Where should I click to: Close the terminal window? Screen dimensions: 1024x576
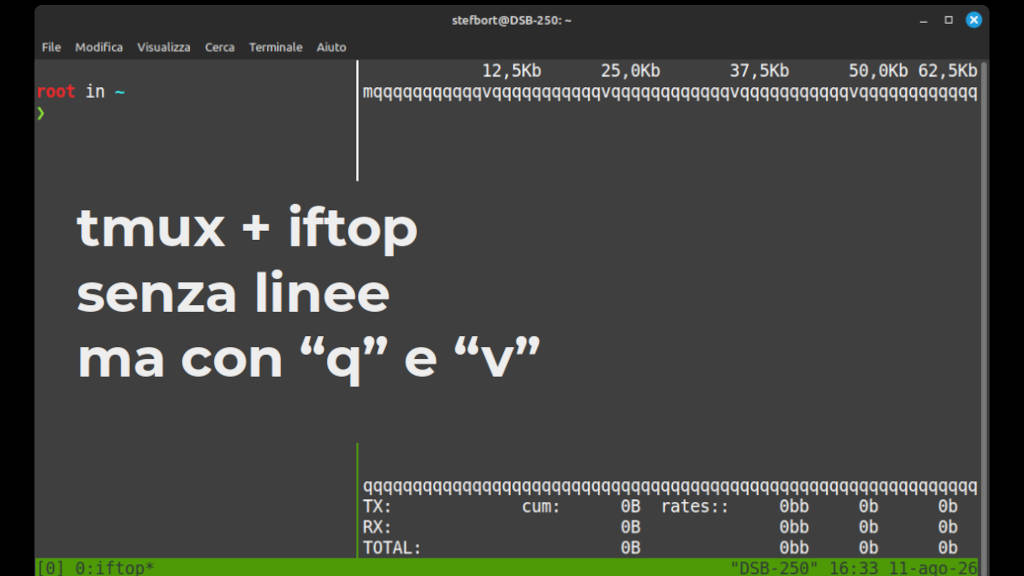click(974, 20)
